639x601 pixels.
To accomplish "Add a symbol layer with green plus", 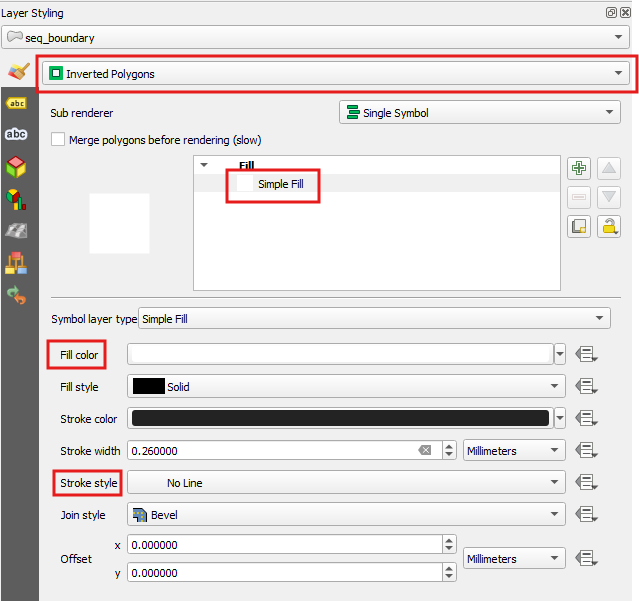I will (579, 168).
